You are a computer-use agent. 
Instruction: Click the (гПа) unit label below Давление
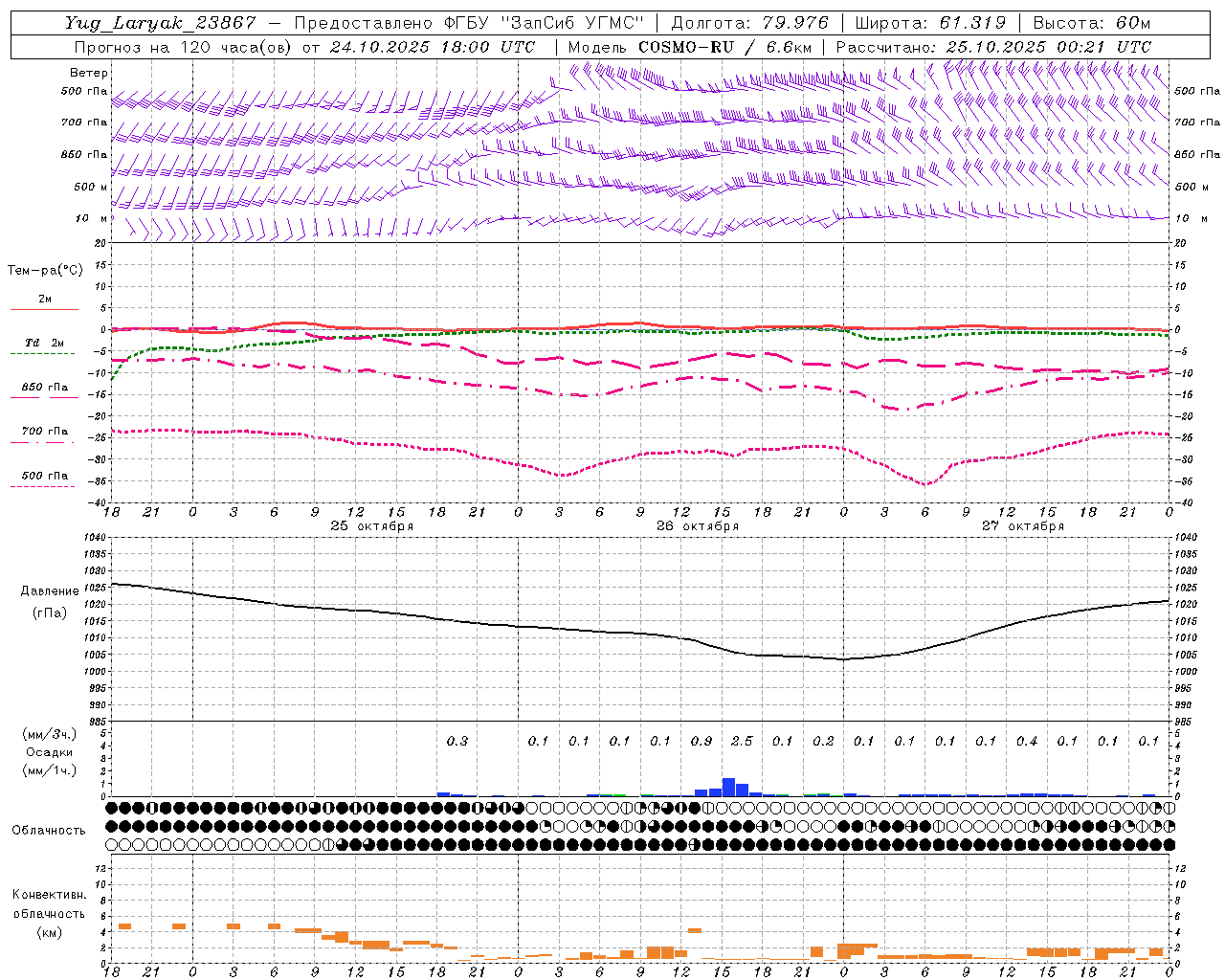(x=50, y=612)
